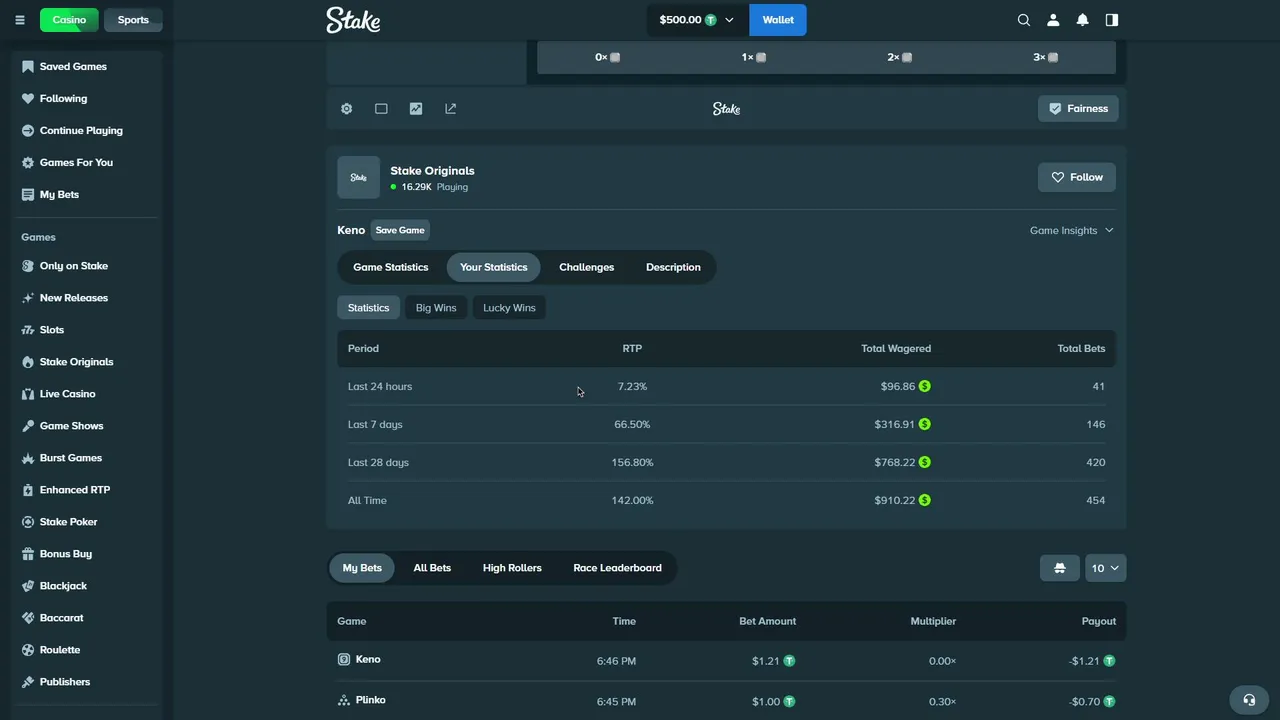Click the Last 28 days total bets 420
This screenshot has height=720, width=1280.
1095,463
